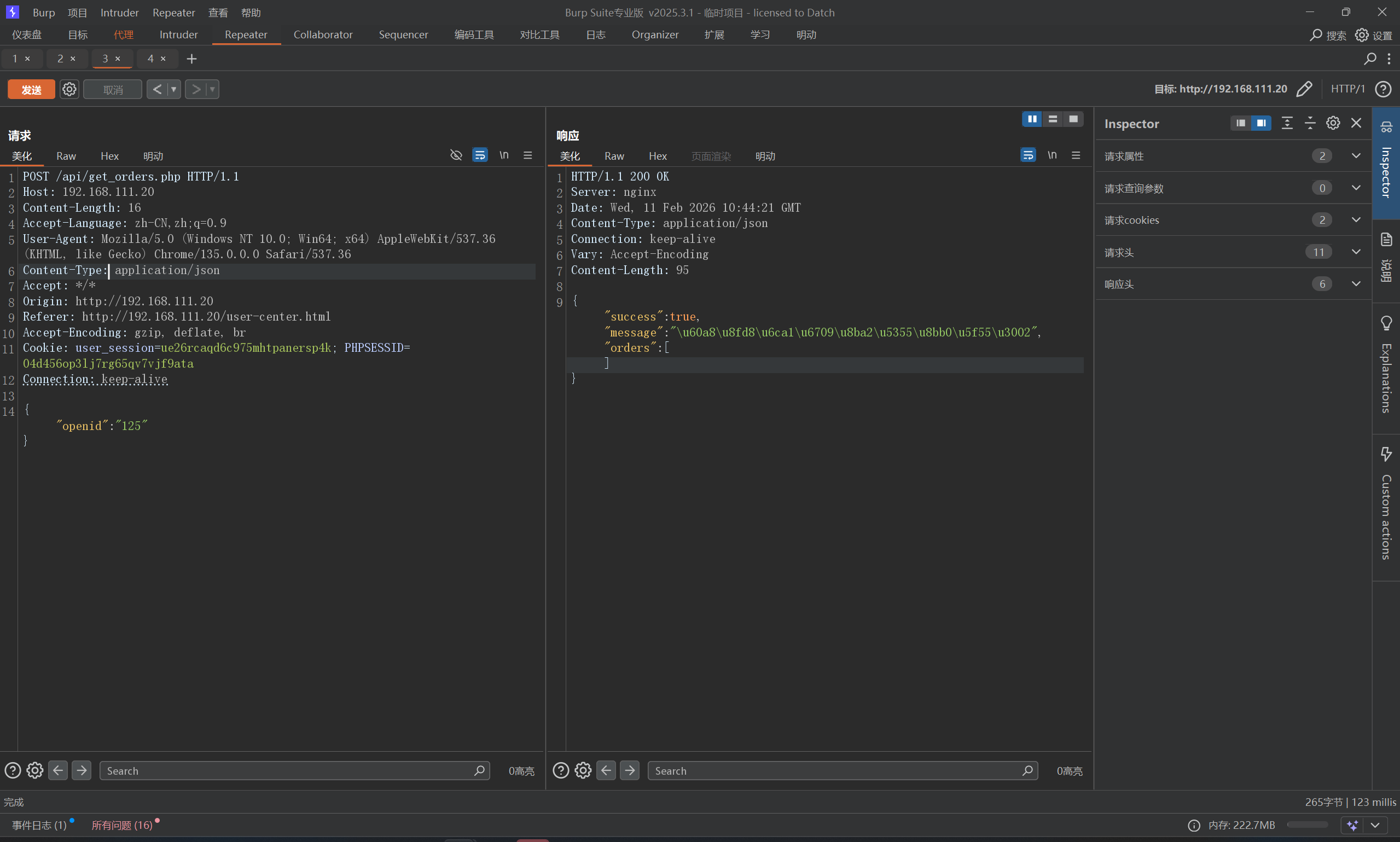Hide the request eye-slash visibility icon
The height and width of the screenshot is (842, 1400).
point(456,155)
